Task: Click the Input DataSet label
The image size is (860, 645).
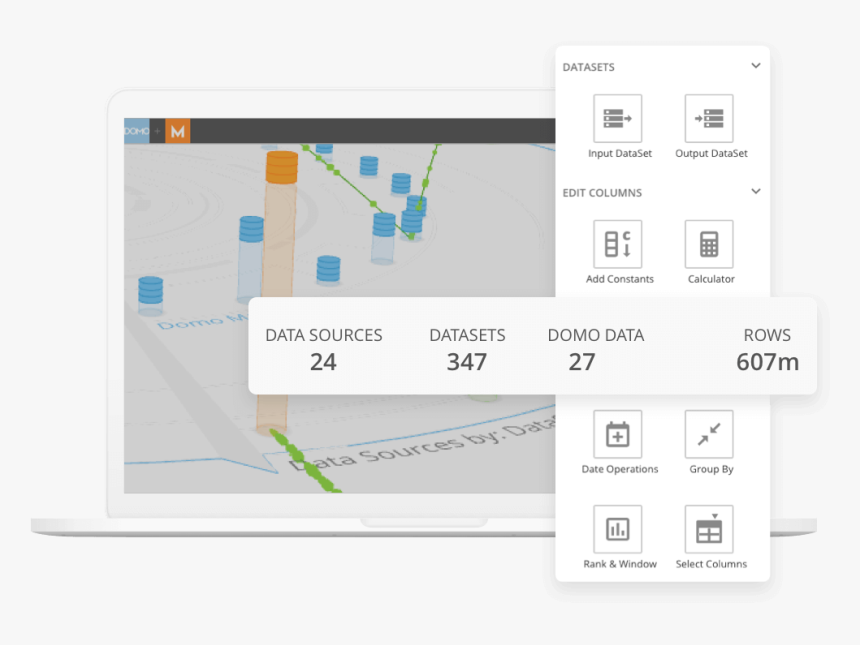Action: tap(620, 154)
